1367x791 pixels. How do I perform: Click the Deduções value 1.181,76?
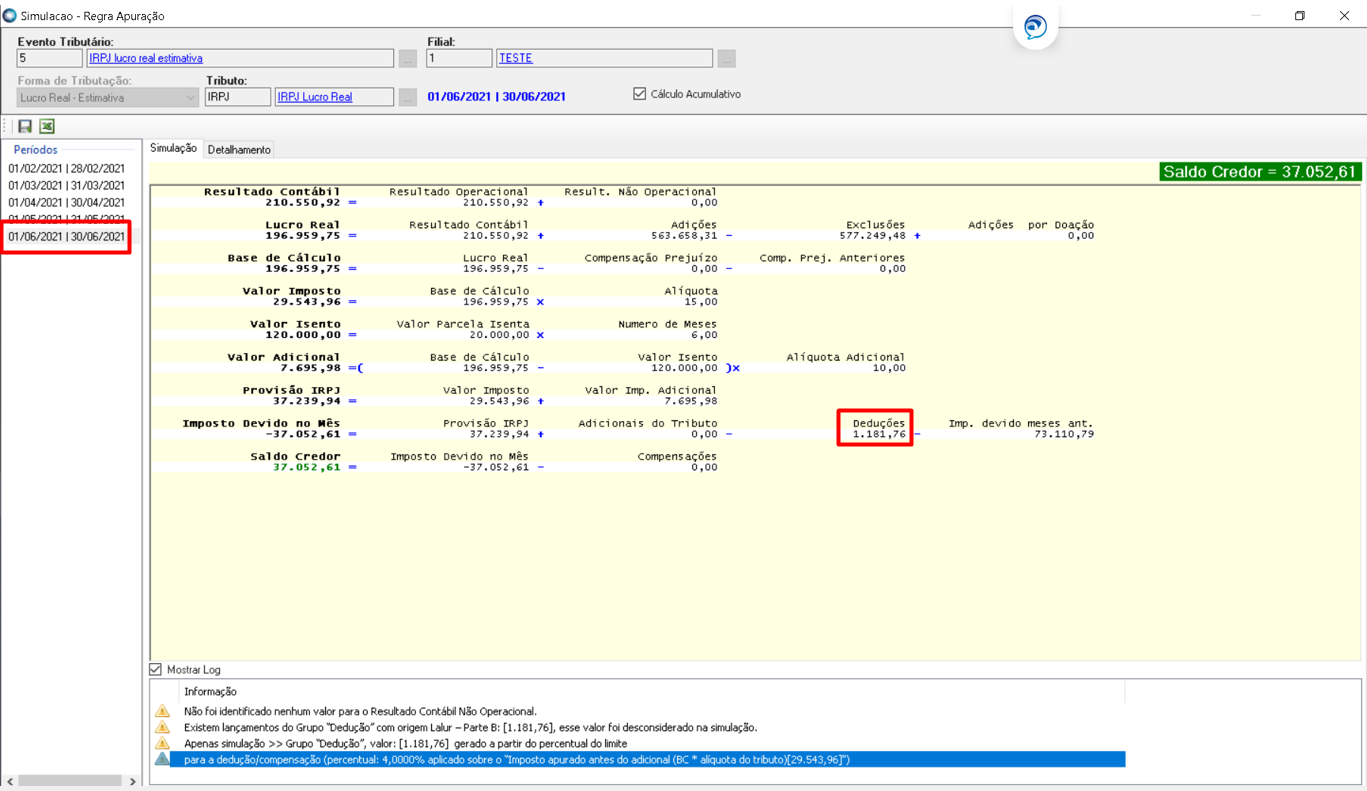tap(879, 434)
